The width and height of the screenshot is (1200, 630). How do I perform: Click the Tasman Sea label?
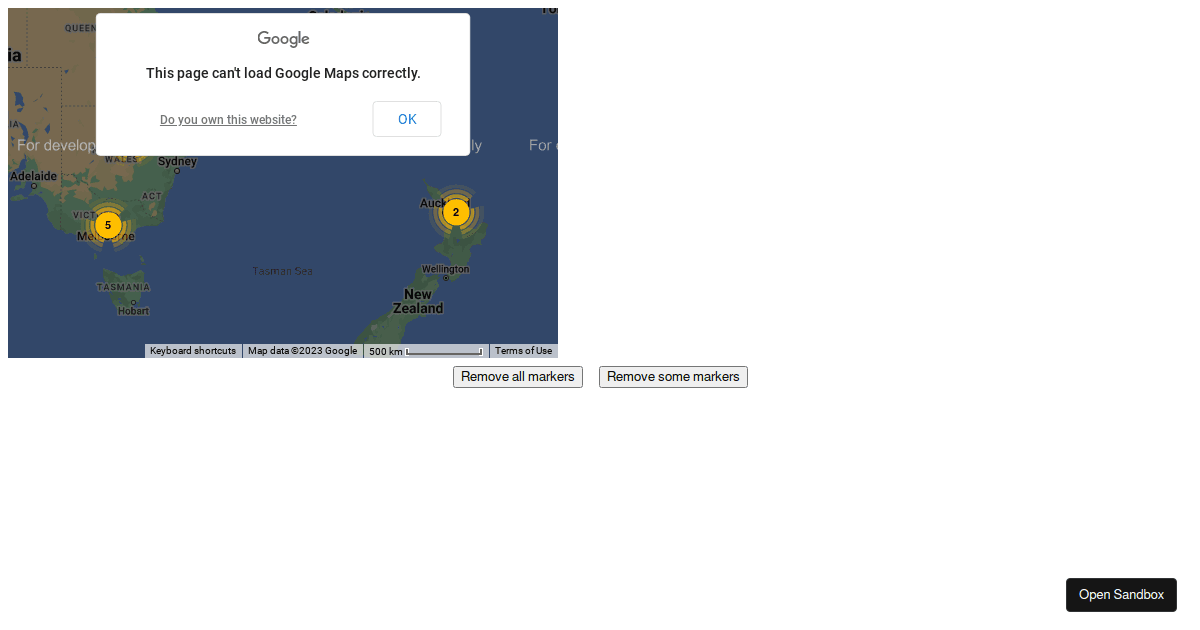pyautogui.click(x=281, y=270)
